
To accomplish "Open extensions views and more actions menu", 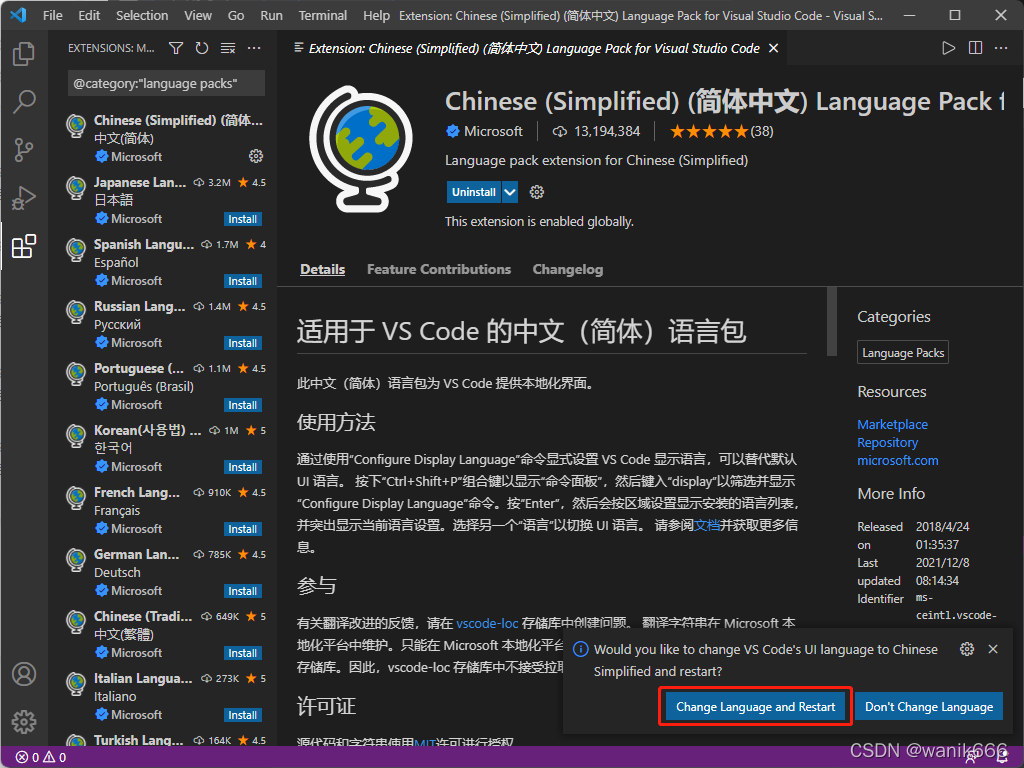I will [254, 48].
